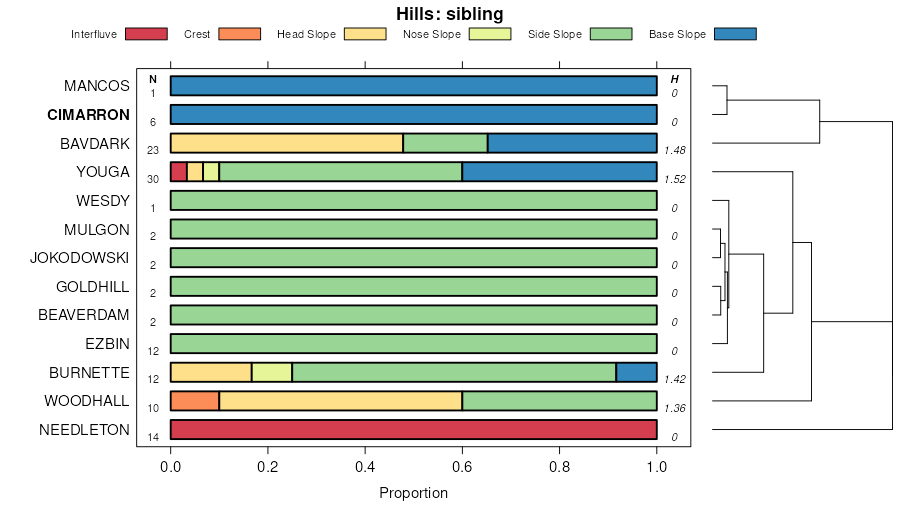The image size is (900, 520).
Task: Click the Interfluve red legend swatch
Action: [146, 34]
